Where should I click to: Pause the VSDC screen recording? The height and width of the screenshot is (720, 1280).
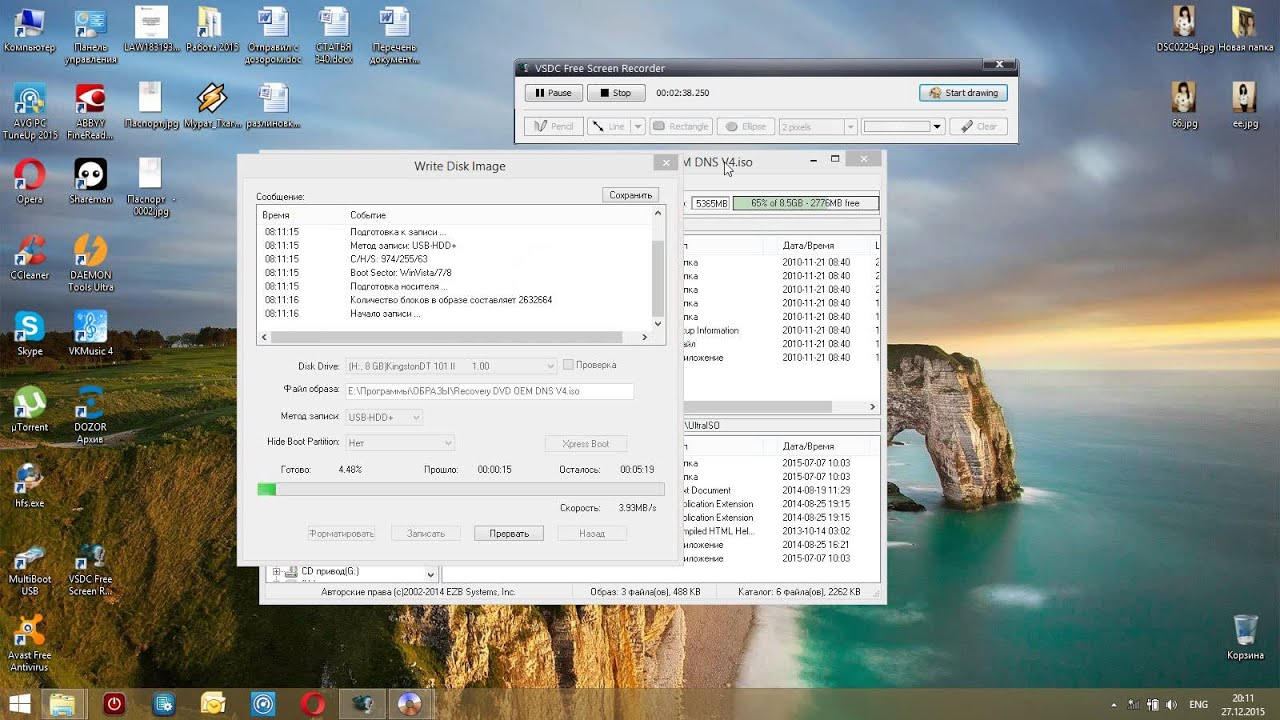tap(553, 93)
